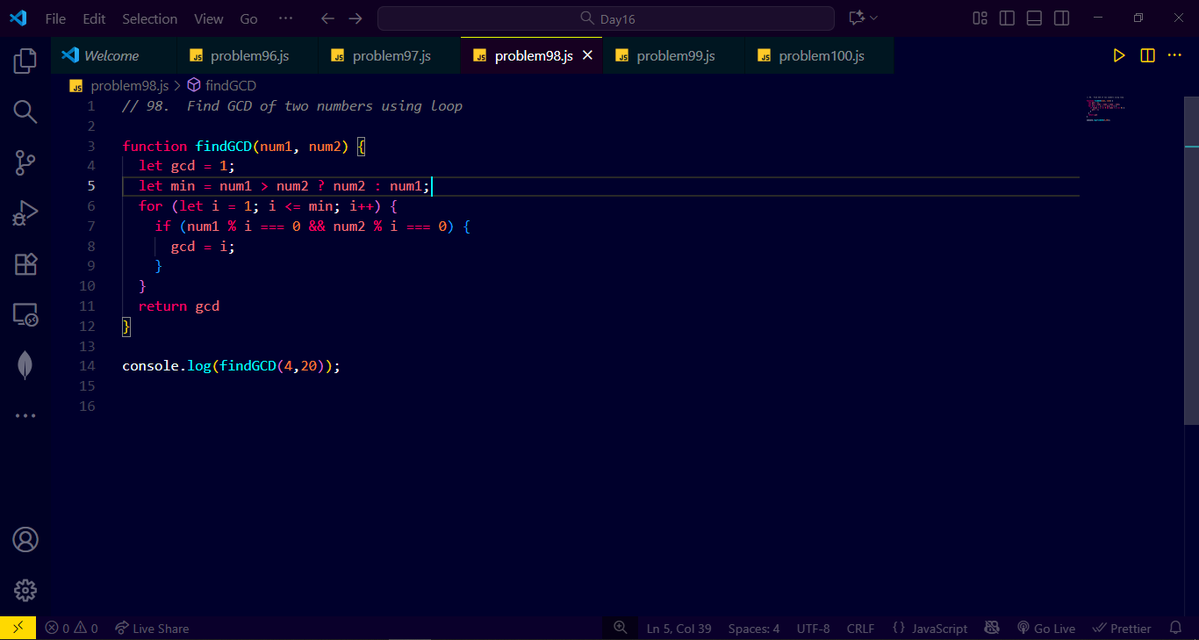Switch to the problem100.js tab

click(x=820, y=56)
